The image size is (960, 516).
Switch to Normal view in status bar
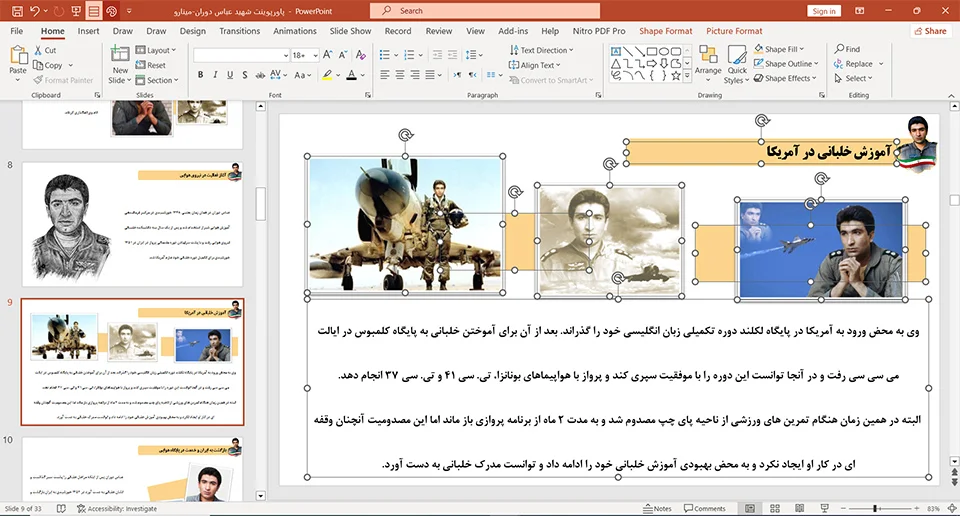point(749,508)
